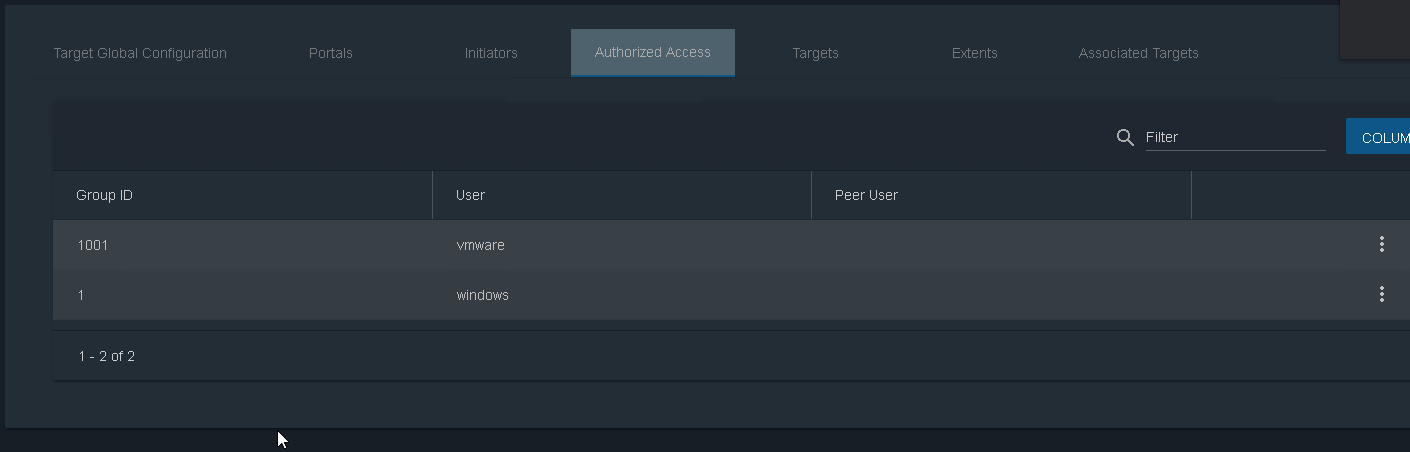Click the search magnifier icon
Viewport: 1410px width, 452px height.
click(1125, 137)
